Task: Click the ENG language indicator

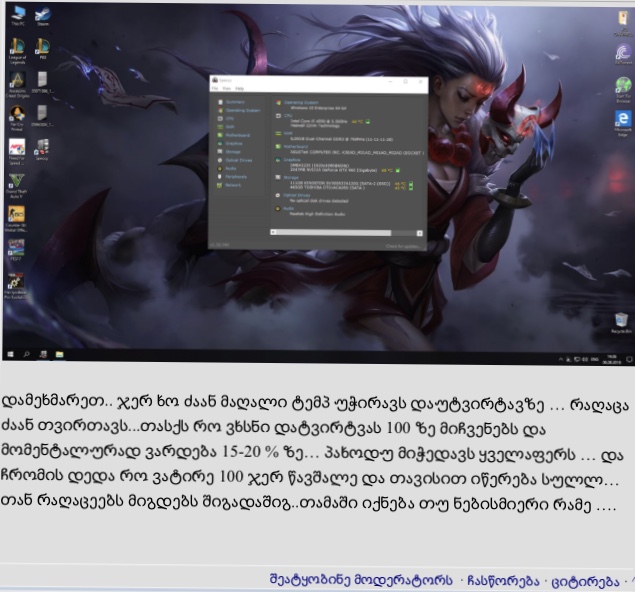Action: (595, 359)
